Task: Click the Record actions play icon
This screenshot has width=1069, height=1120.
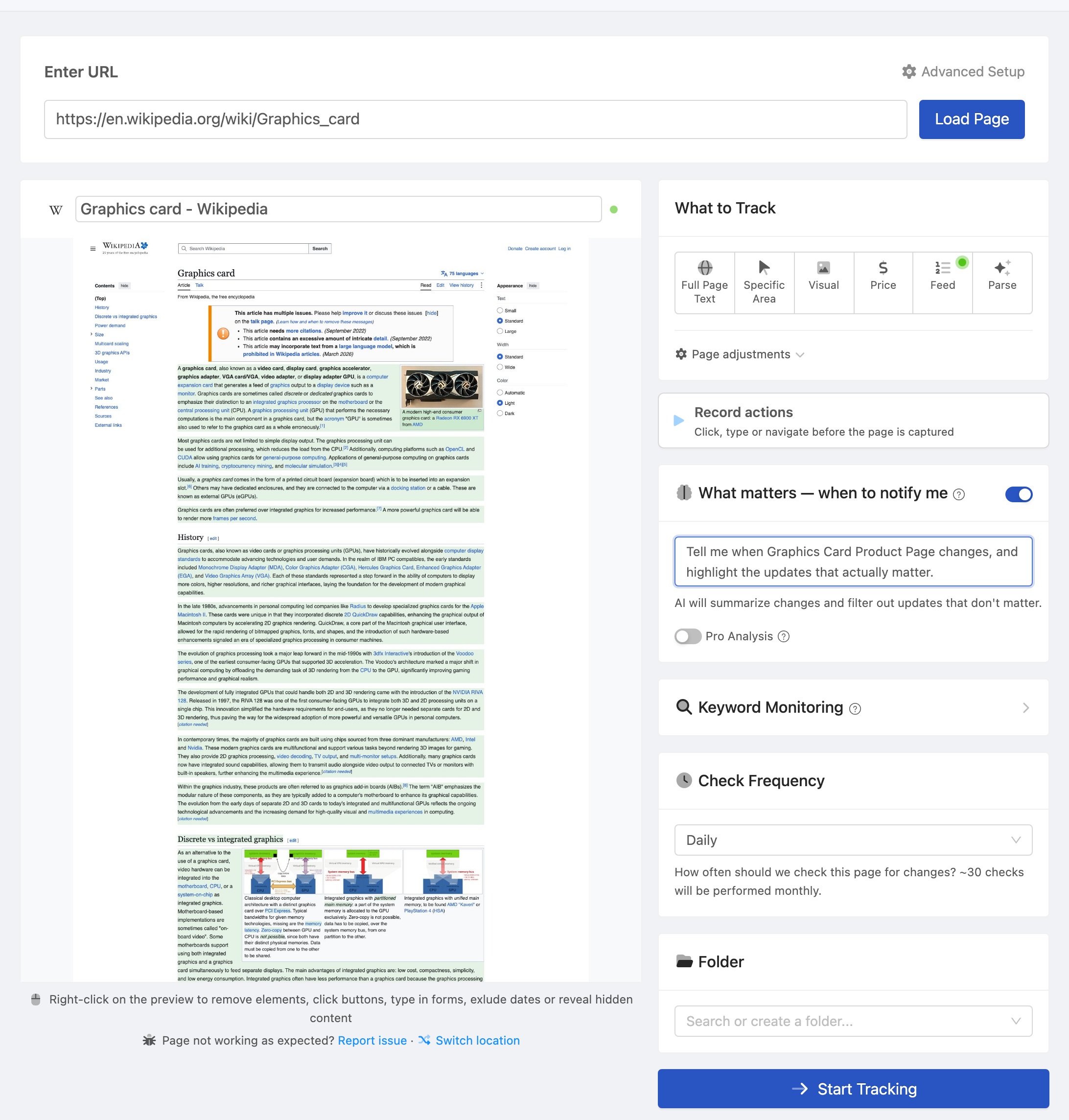Action: pyautogui.click(x=678, y=420)
